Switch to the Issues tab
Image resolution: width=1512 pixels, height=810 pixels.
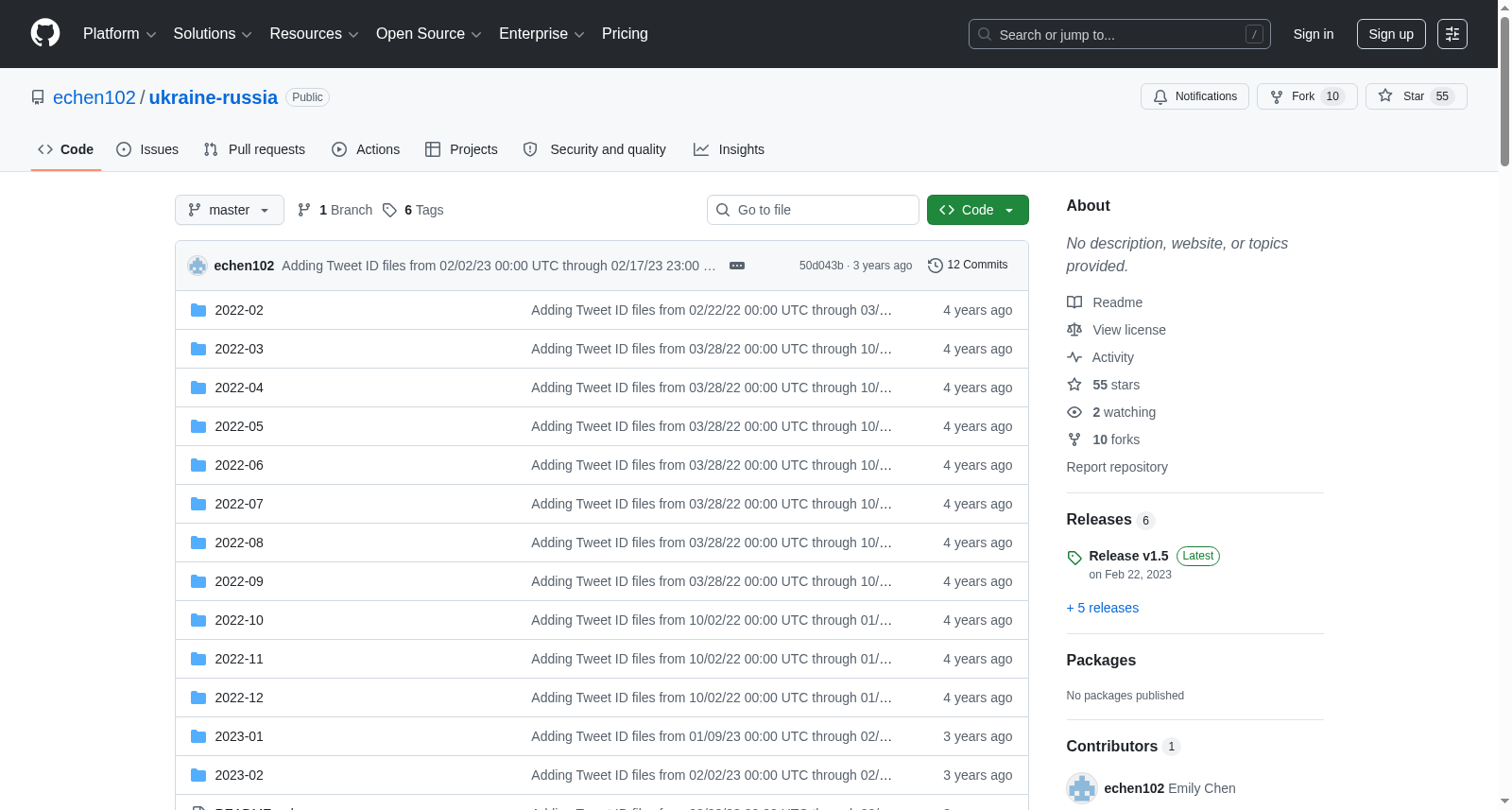[x=147, y=149]
